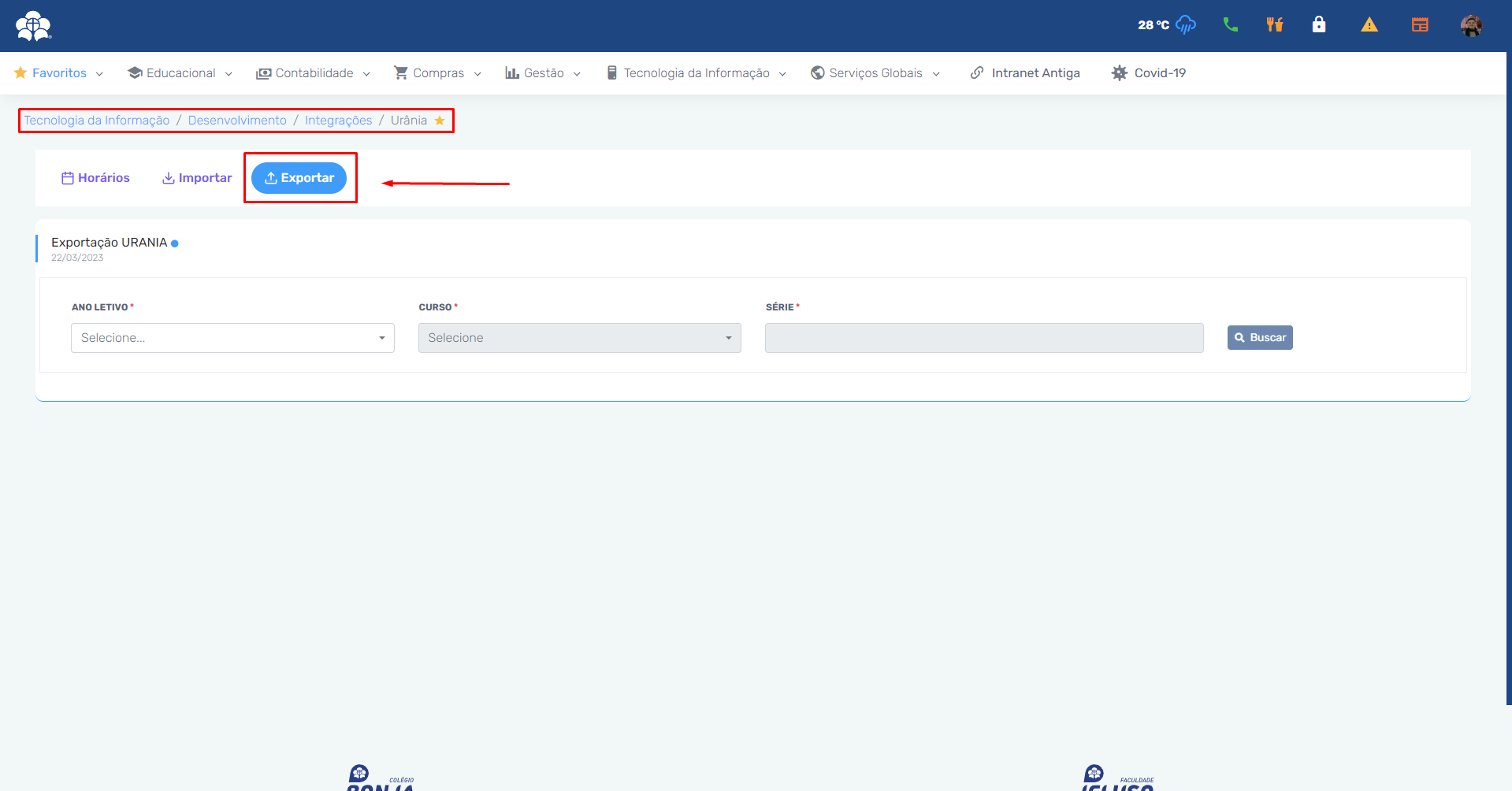Switch to the Horários tab
This screenshot has height=791, width=1512.
click(95, 178)
